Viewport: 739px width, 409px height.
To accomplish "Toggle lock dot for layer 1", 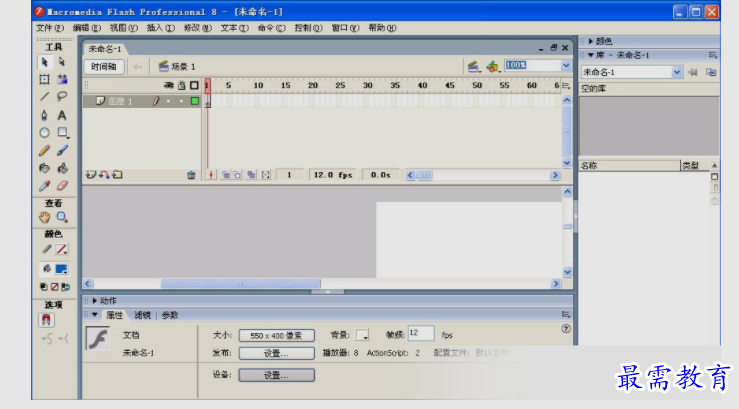I will 181,101.
